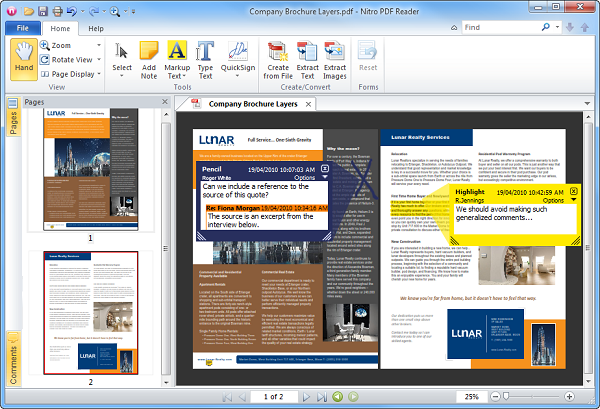Click Fiona Morgan's reply header
The height and width of the screenshot is (409, 600).
pos(267,208)
